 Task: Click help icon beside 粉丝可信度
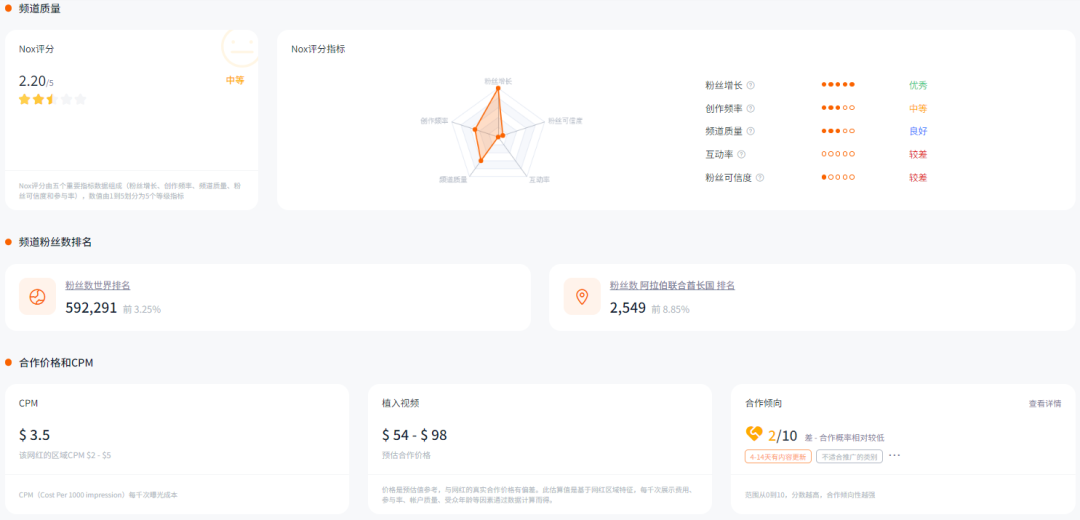760,178
